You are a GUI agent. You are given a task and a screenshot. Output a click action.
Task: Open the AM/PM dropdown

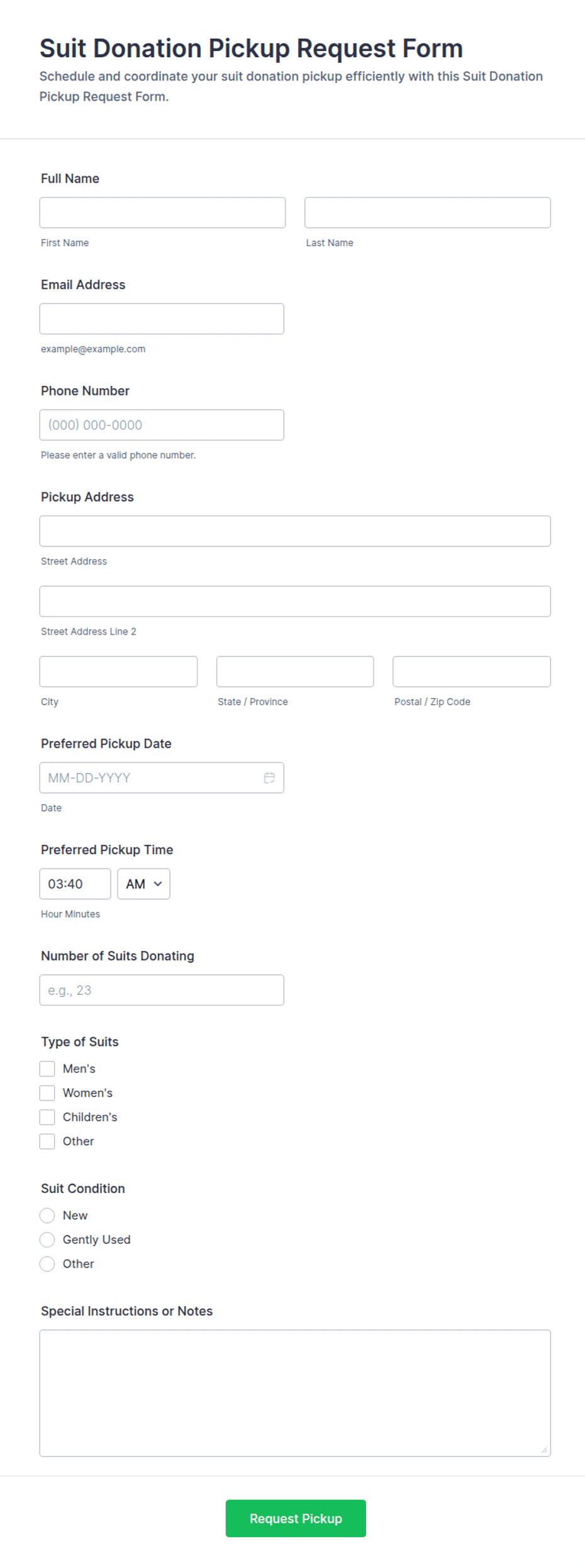pyautogui.click(x=143, y=884)
